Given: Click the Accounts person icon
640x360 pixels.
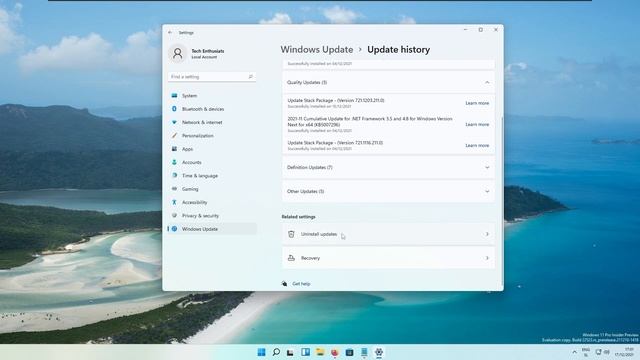Looking at the screenshot, I should tap(174, 162).
